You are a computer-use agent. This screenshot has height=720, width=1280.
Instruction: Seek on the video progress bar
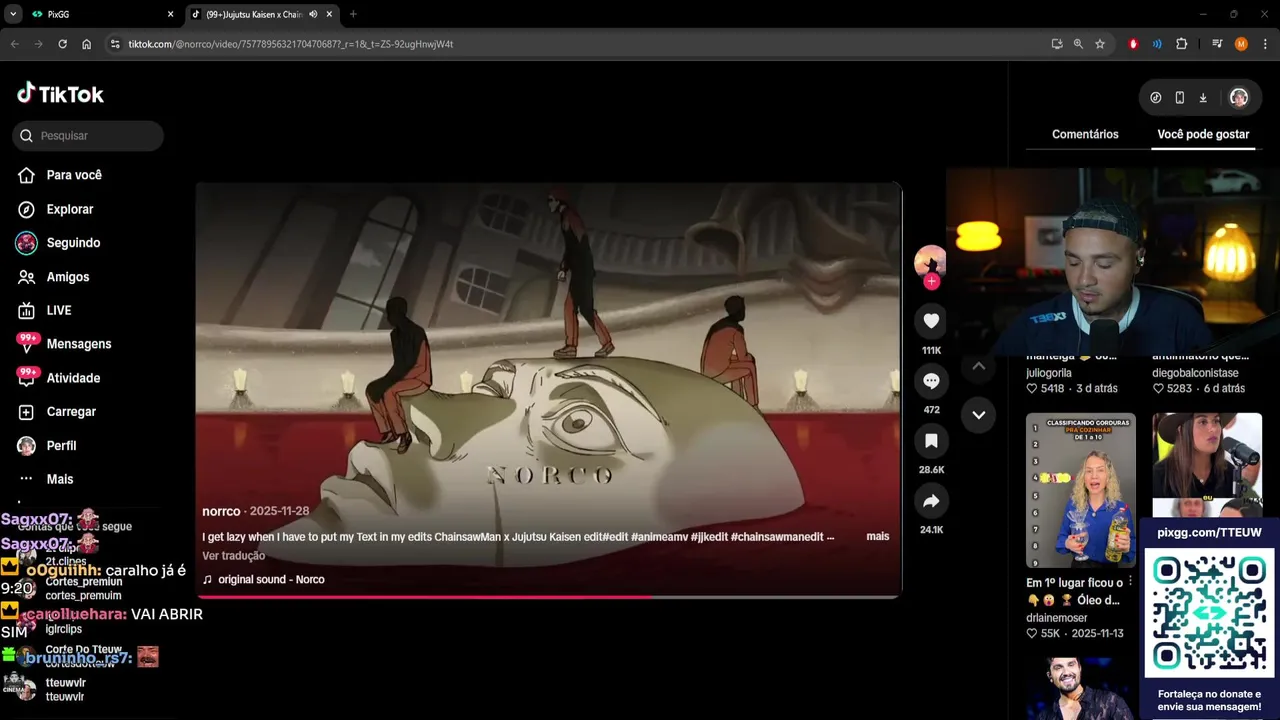click(x=549, y=597)
